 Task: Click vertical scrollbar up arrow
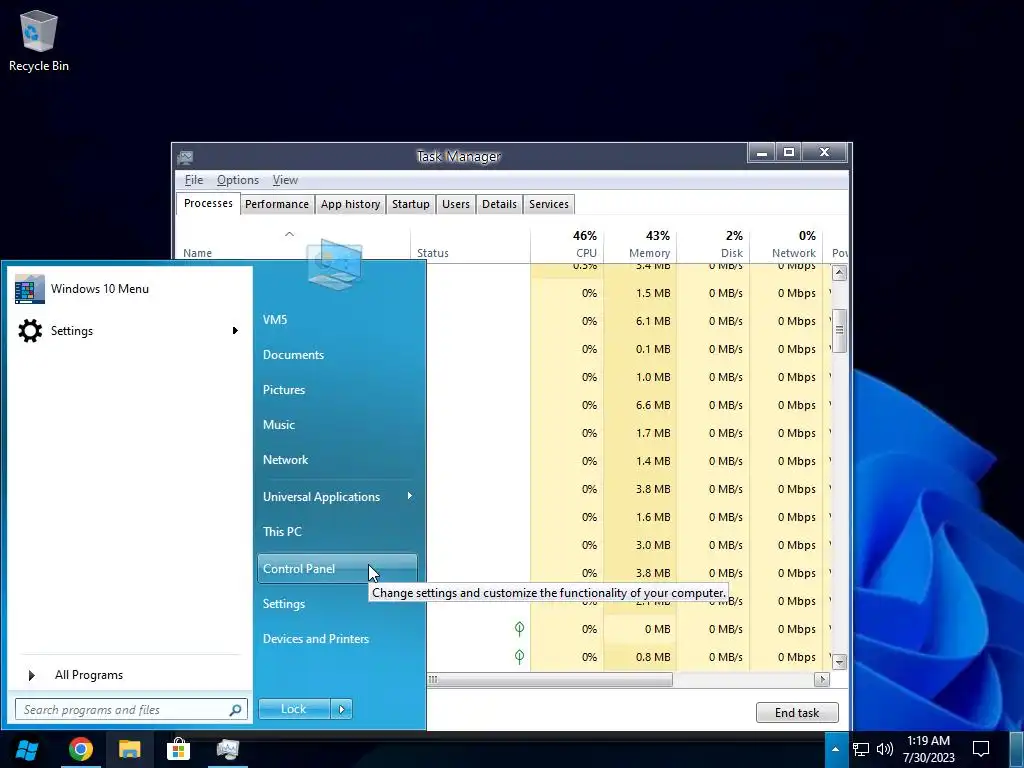click(839, 272)
